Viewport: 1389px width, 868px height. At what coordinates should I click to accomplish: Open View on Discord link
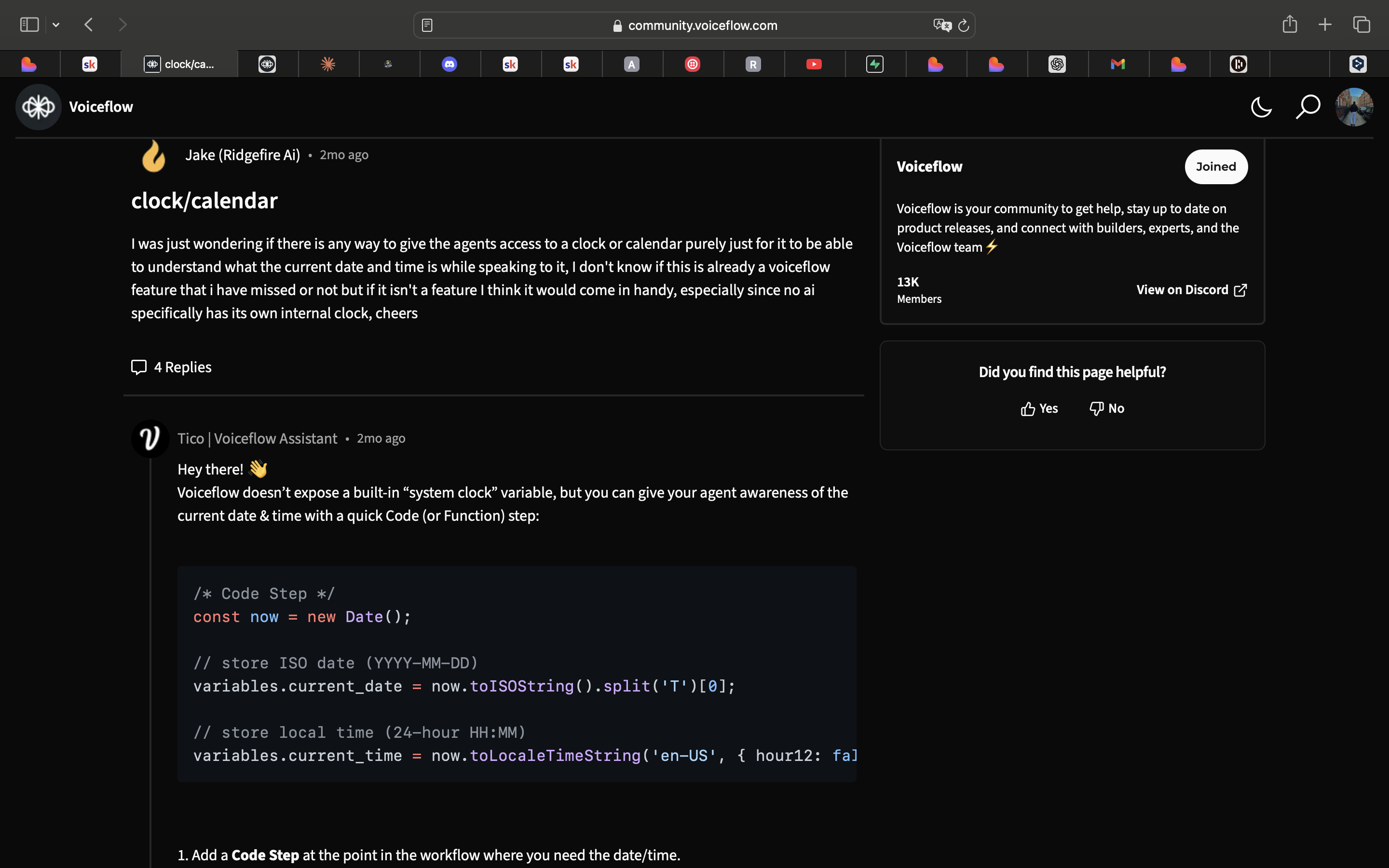(1191, 290)
